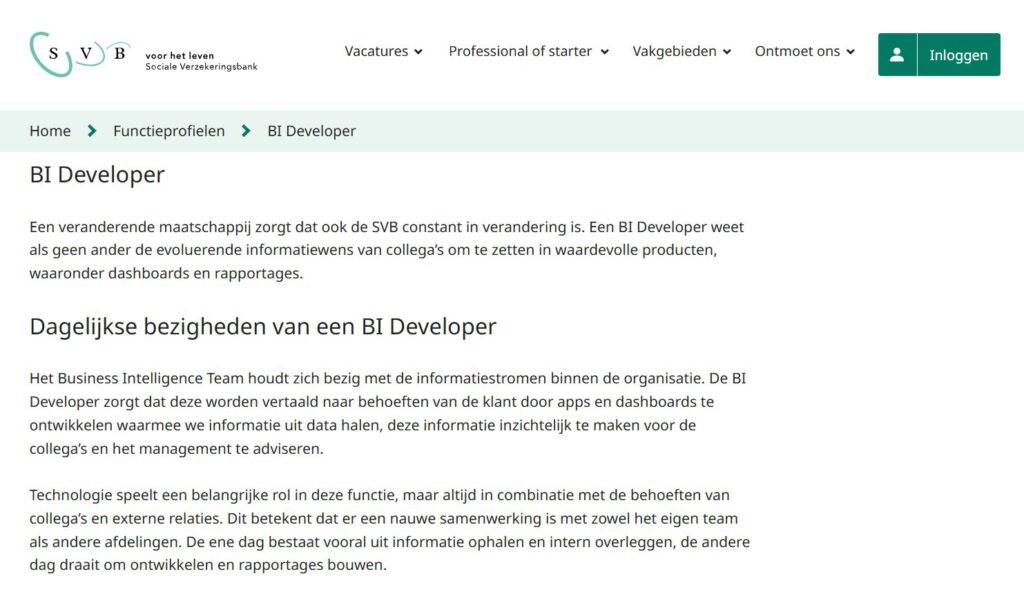This screenshot has width=1024, height=592.
Task: Click the BI Developer page heading
Action: (97, 175)
